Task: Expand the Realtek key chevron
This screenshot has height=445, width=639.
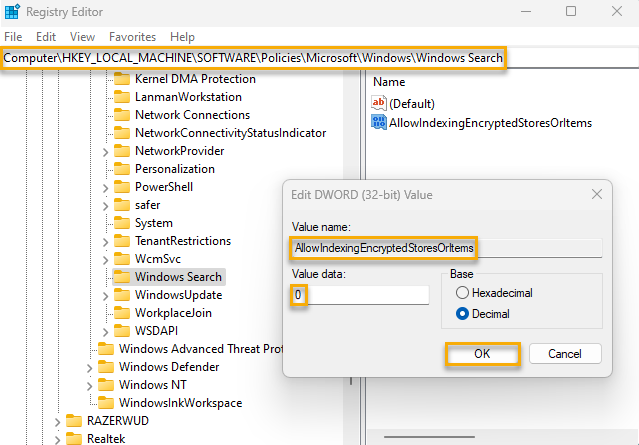Action: 58,439
